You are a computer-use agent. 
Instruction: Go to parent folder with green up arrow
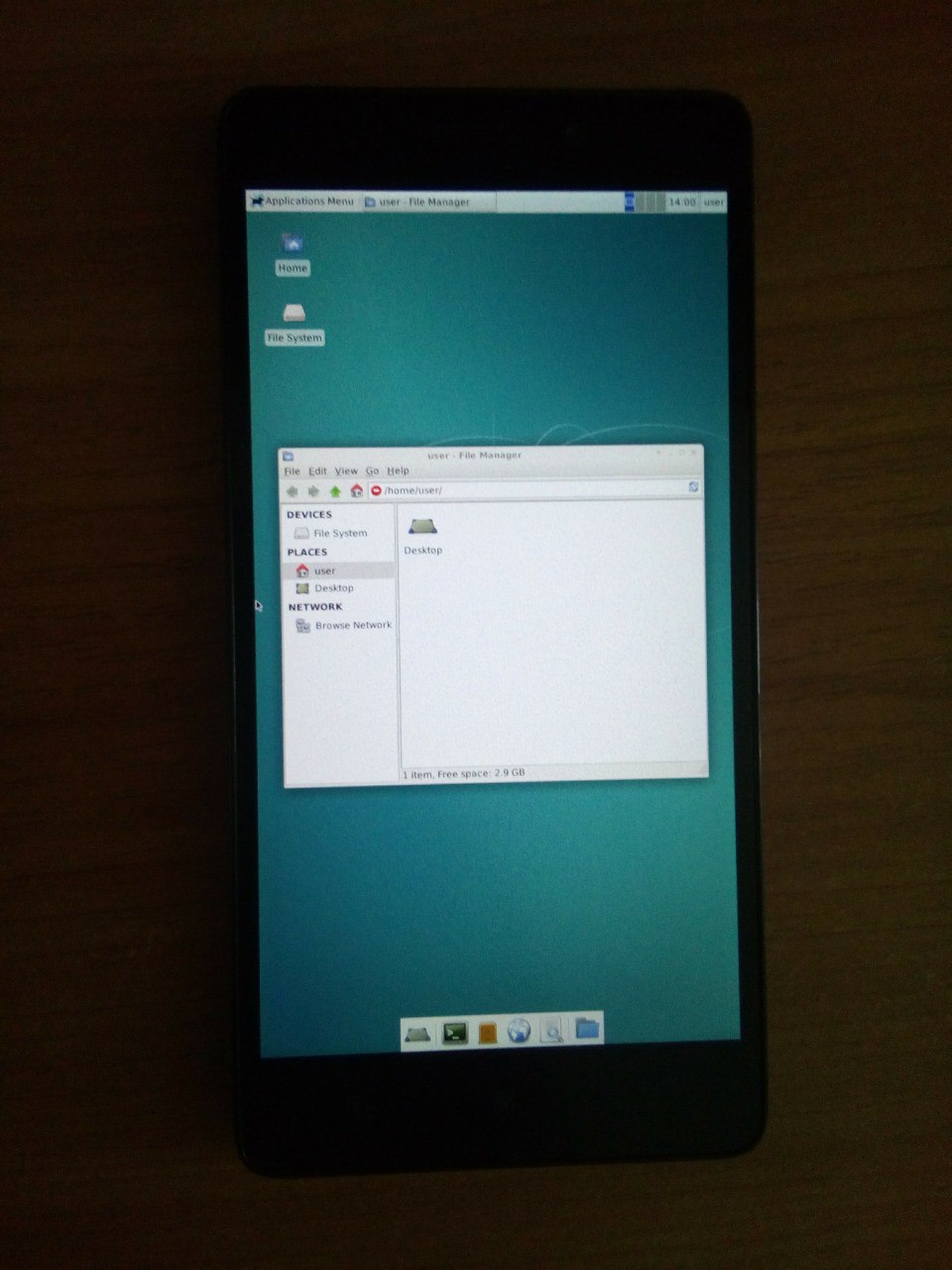point(335,490)
